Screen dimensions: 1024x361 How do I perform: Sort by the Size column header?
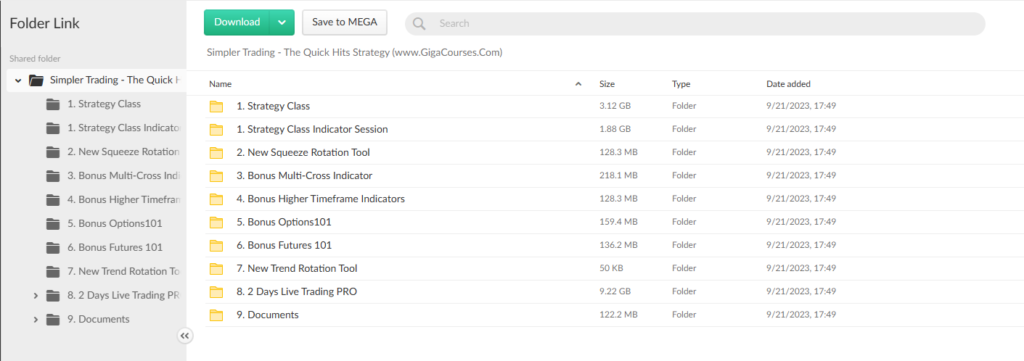coord(607,84)
